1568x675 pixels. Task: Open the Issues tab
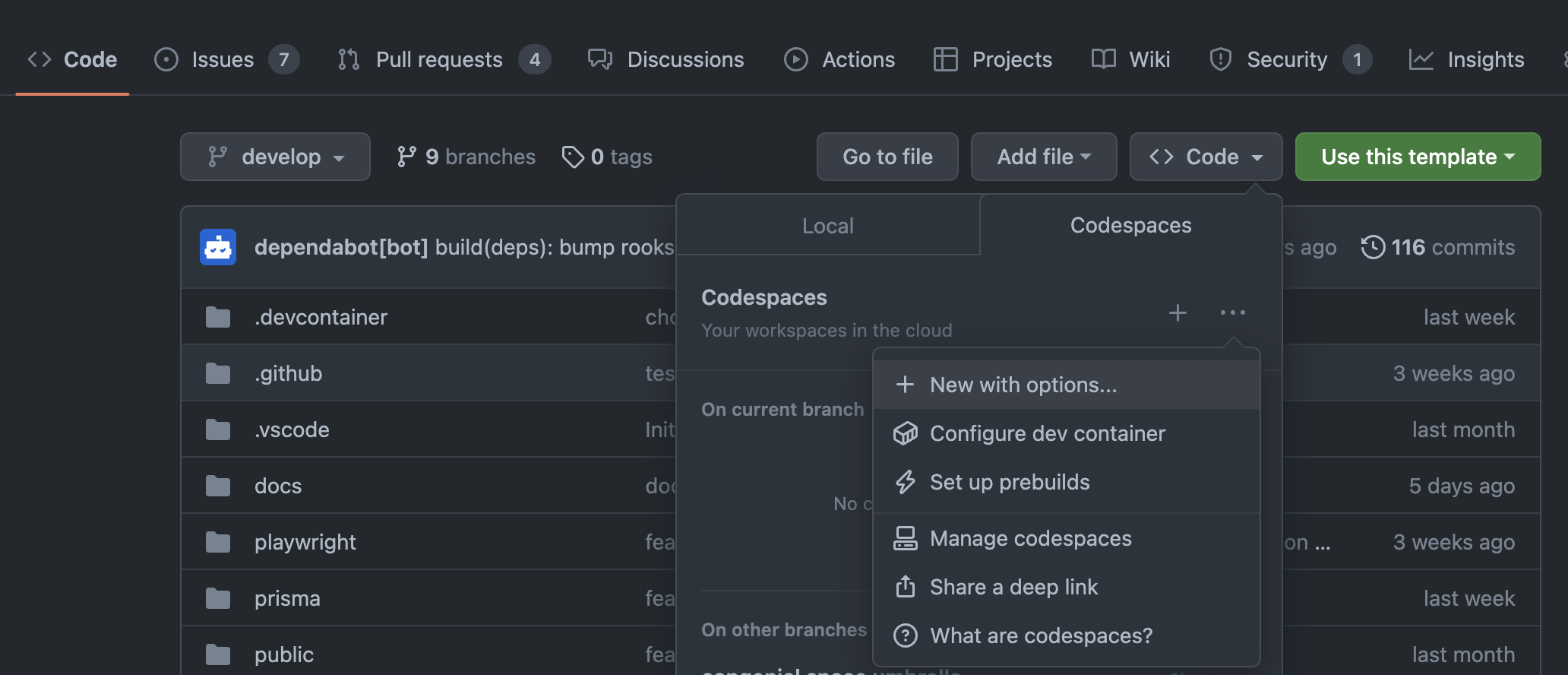[226, 59]
